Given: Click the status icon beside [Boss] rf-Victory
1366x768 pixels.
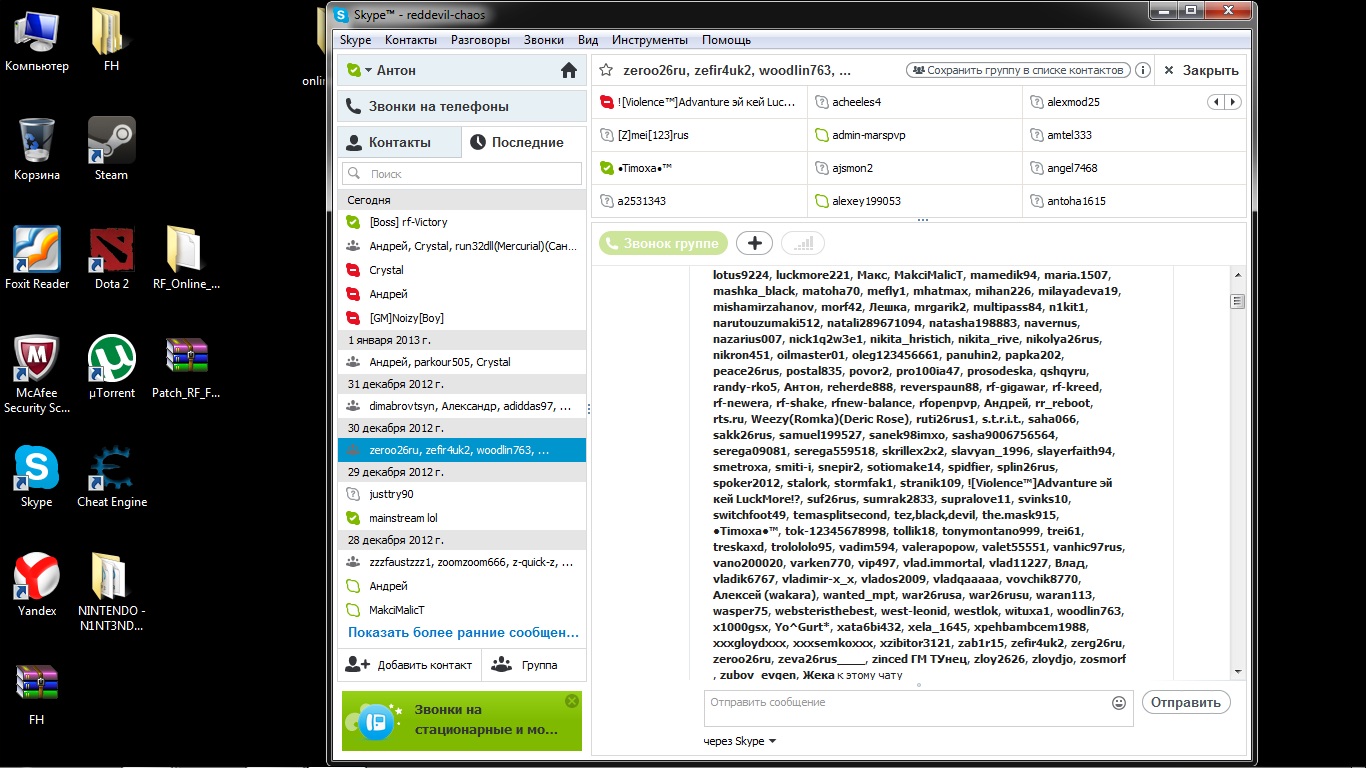Looking at the screenshot, I should 352,222.
